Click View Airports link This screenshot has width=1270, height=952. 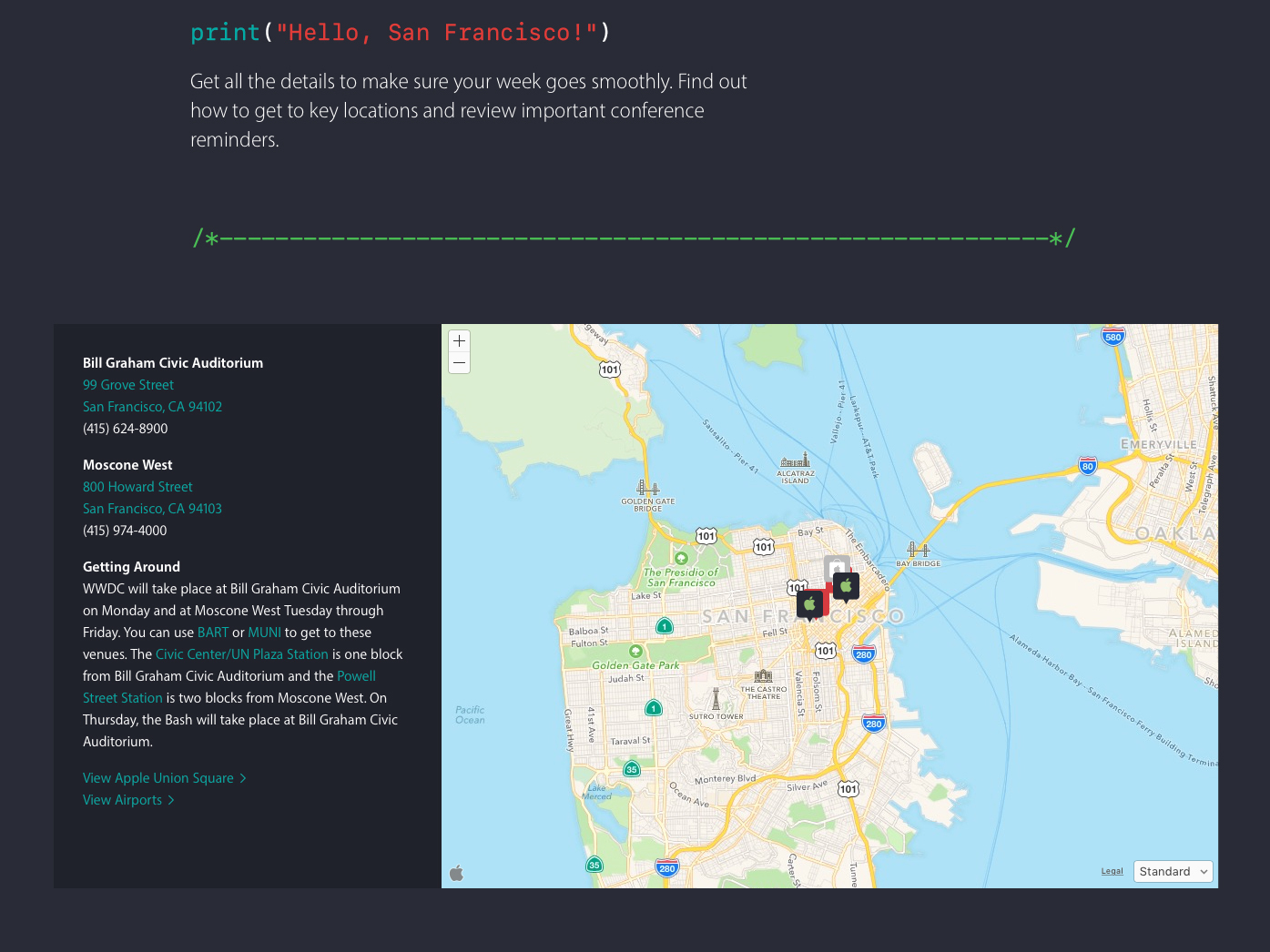pyautogui.click(x=128, y=800)
